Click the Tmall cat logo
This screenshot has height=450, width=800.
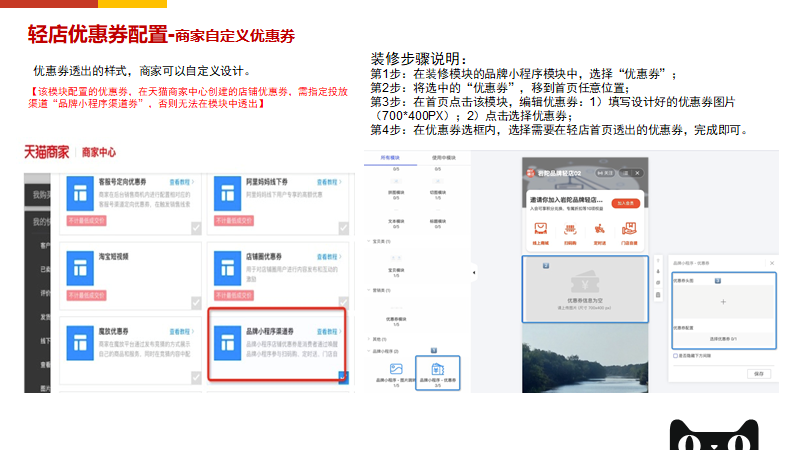(x=714, y=435)
